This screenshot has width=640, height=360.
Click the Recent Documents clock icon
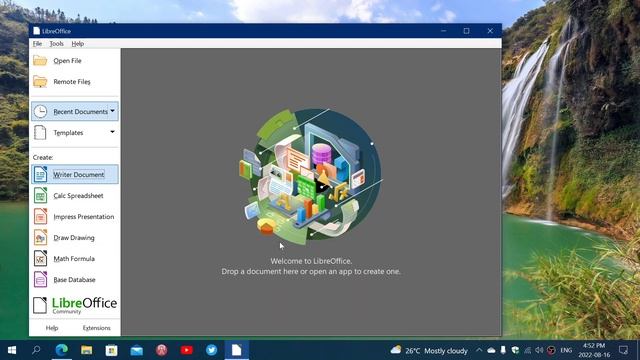tap(40, 111)
